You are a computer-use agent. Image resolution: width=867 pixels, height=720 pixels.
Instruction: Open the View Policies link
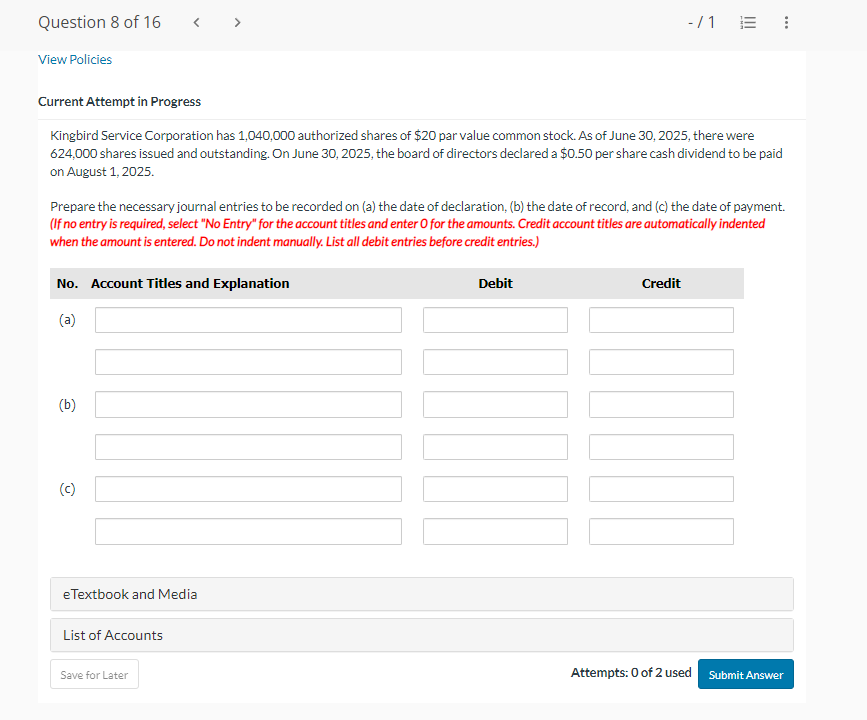75,60
